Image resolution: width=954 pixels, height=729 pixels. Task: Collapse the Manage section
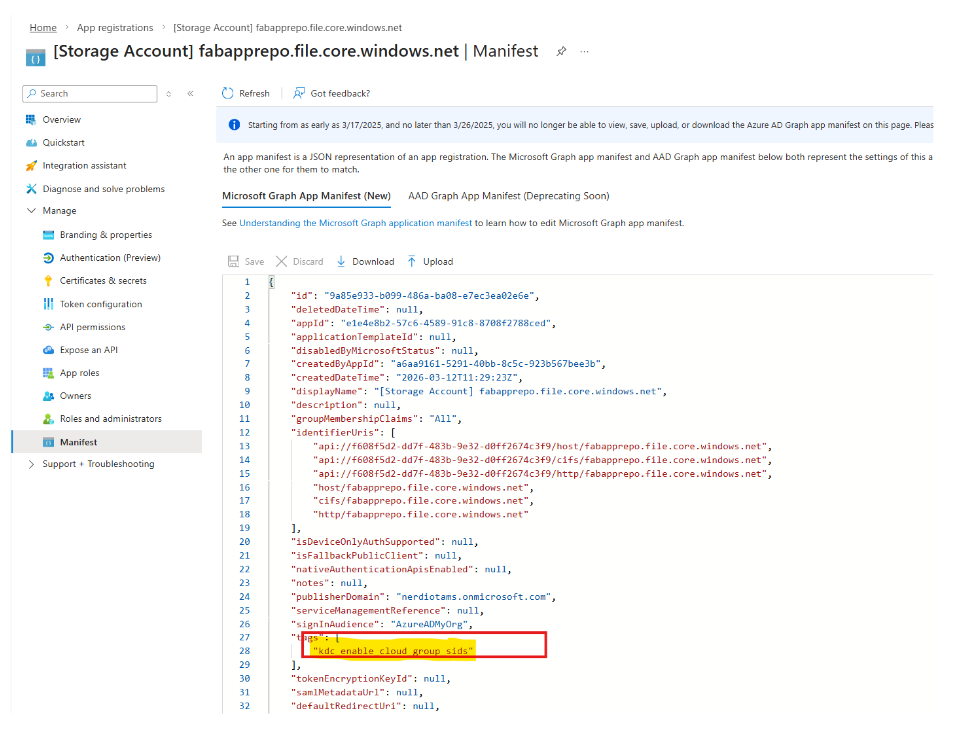click(31, 211)
